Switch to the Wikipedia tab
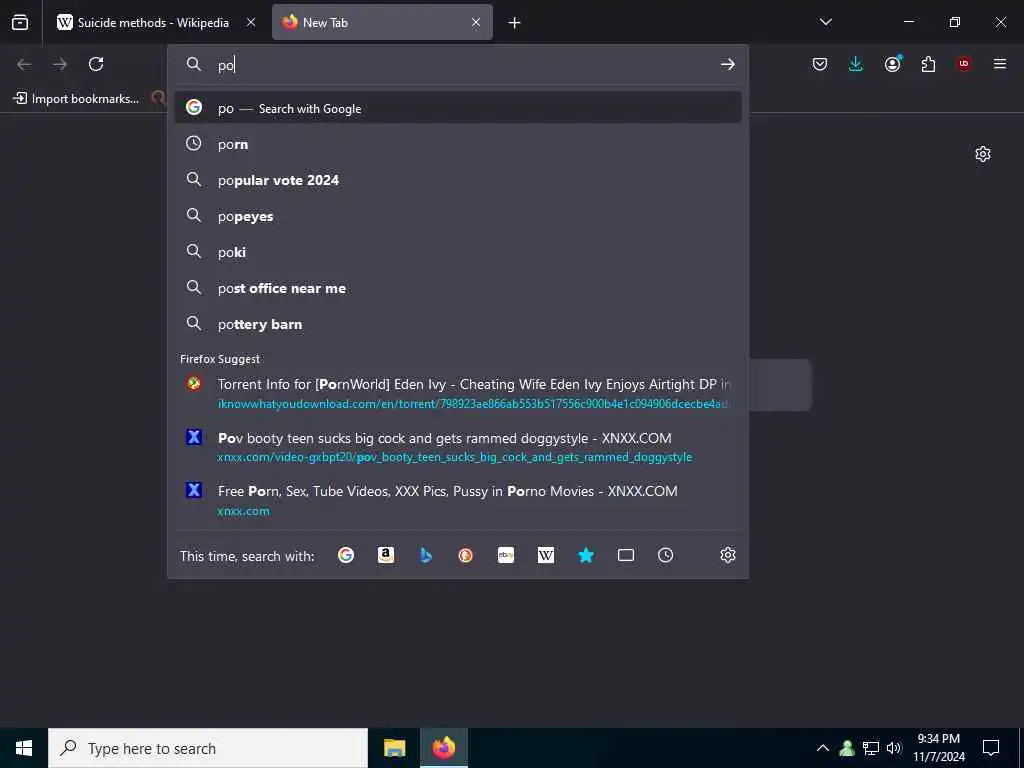The width and height of the screenshot is (1024, 768). 155,22
